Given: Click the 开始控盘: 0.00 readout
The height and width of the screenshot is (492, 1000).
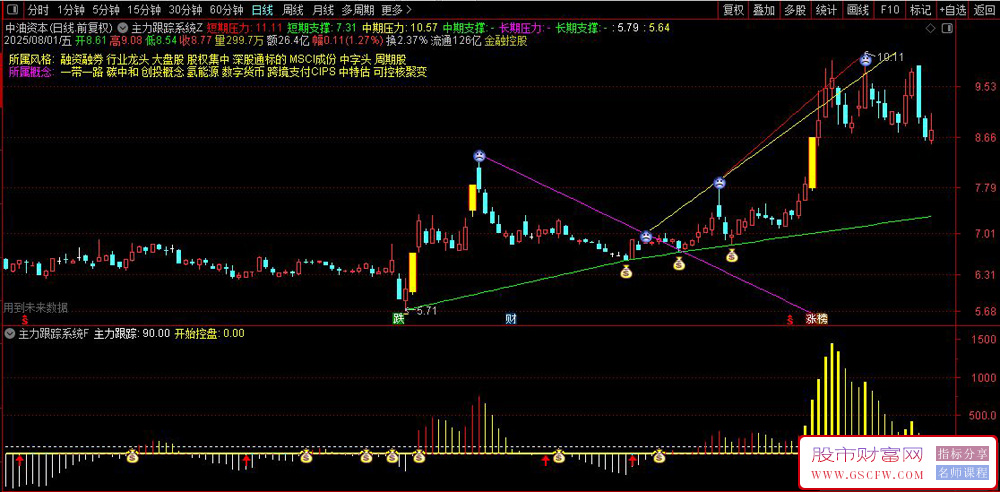Looking at the screenshot, I should pos(210,333).
